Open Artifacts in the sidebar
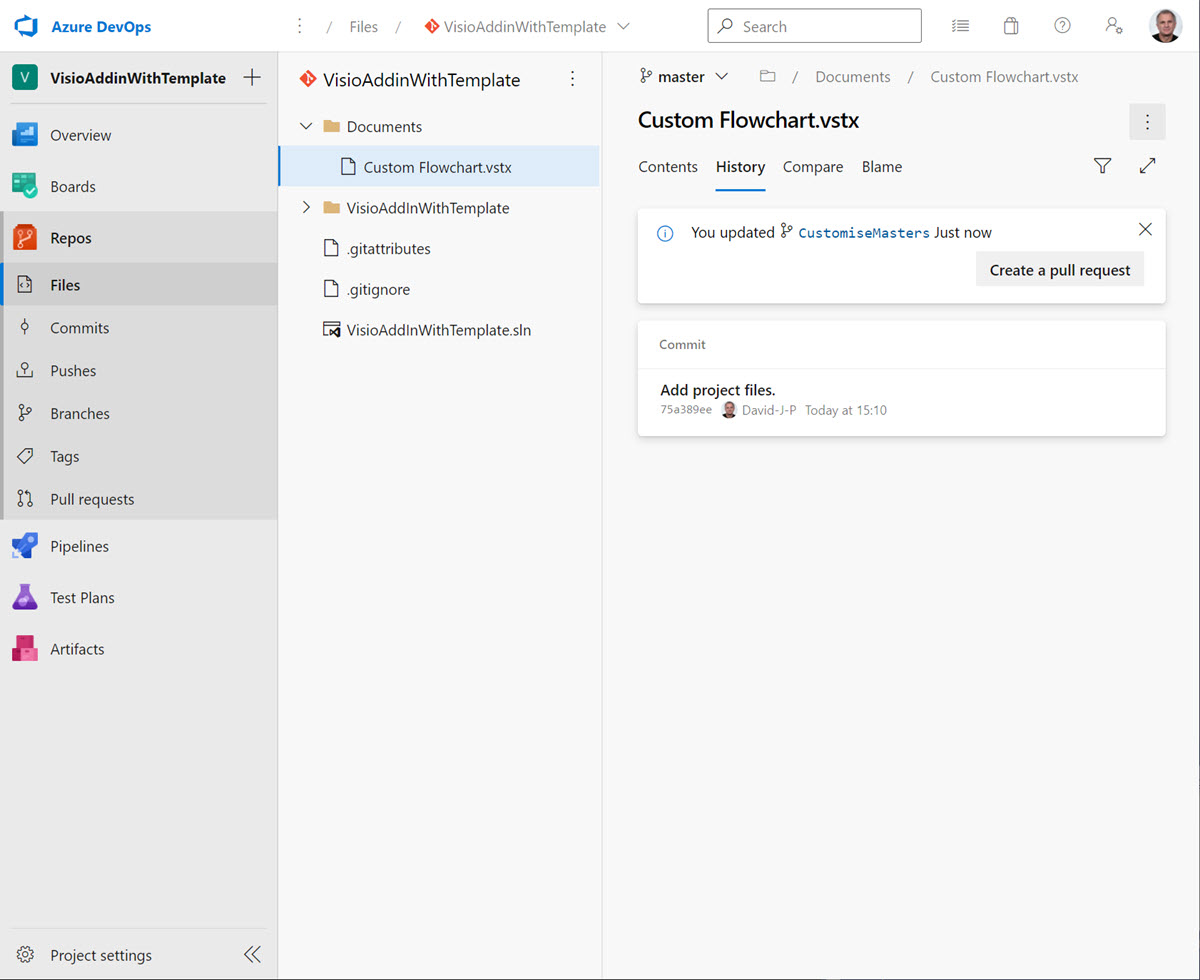The width and height of the screenshot is (1200, 980). tap(139, 649)
